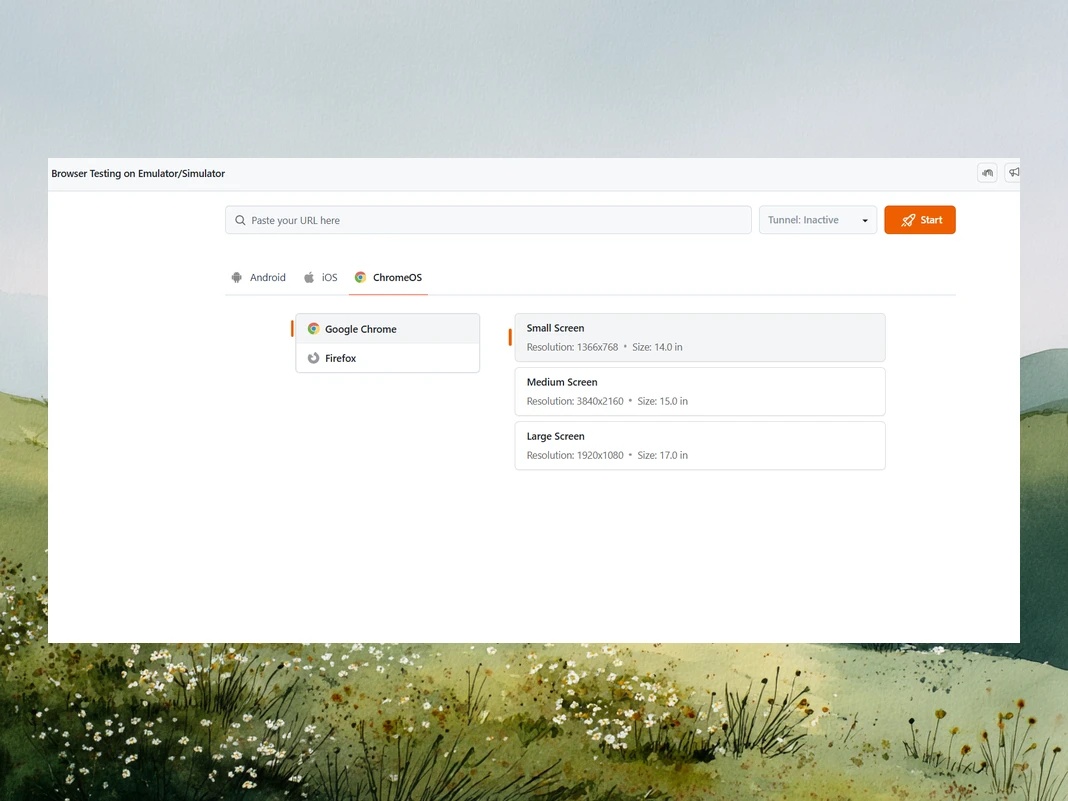Click the megaphone announcements icon
This screenshot has width=1068, height=801.
tap(1014, 172)
